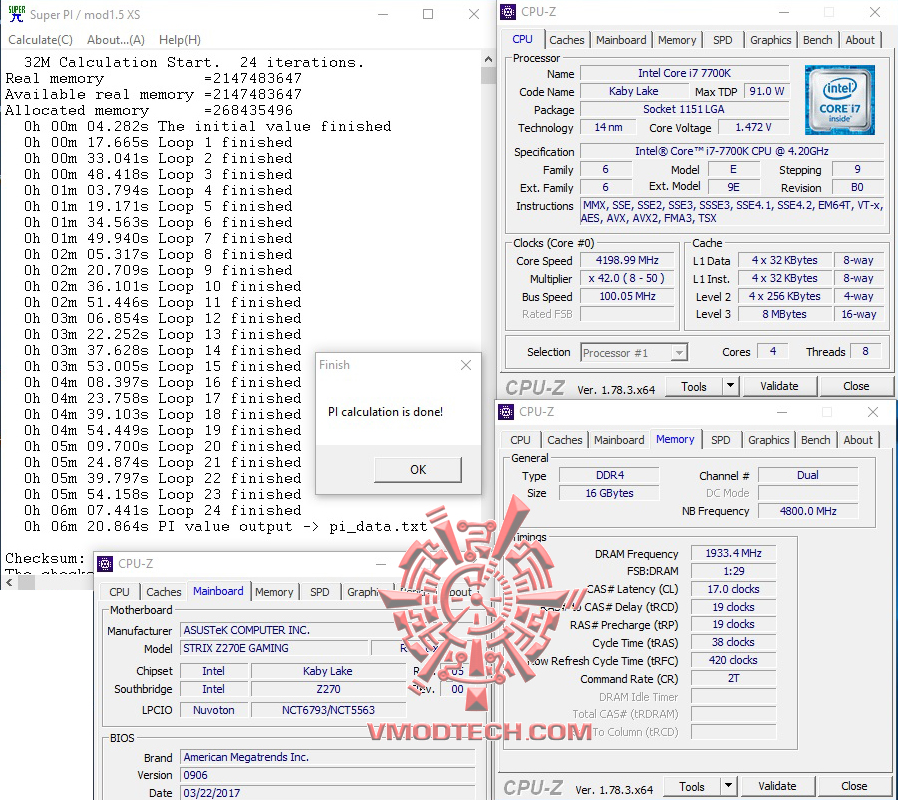Viewport: 898px width, 800px height.
Task: Open the Calculate(C) menu in Super PI
Action: coord(40,40)
